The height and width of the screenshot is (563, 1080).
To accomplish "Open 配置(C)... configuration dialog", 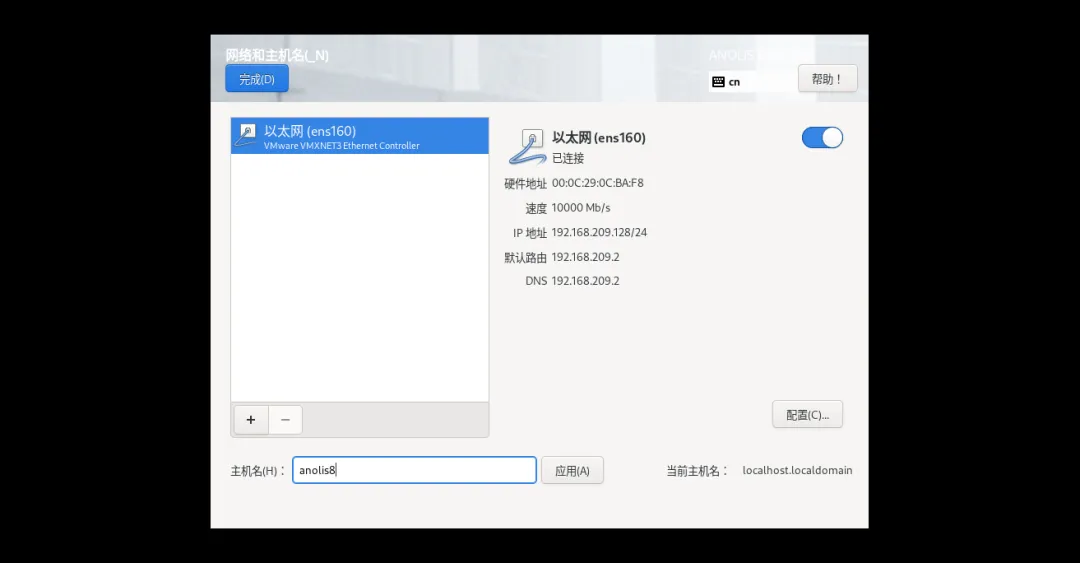I will pos(807,415).
